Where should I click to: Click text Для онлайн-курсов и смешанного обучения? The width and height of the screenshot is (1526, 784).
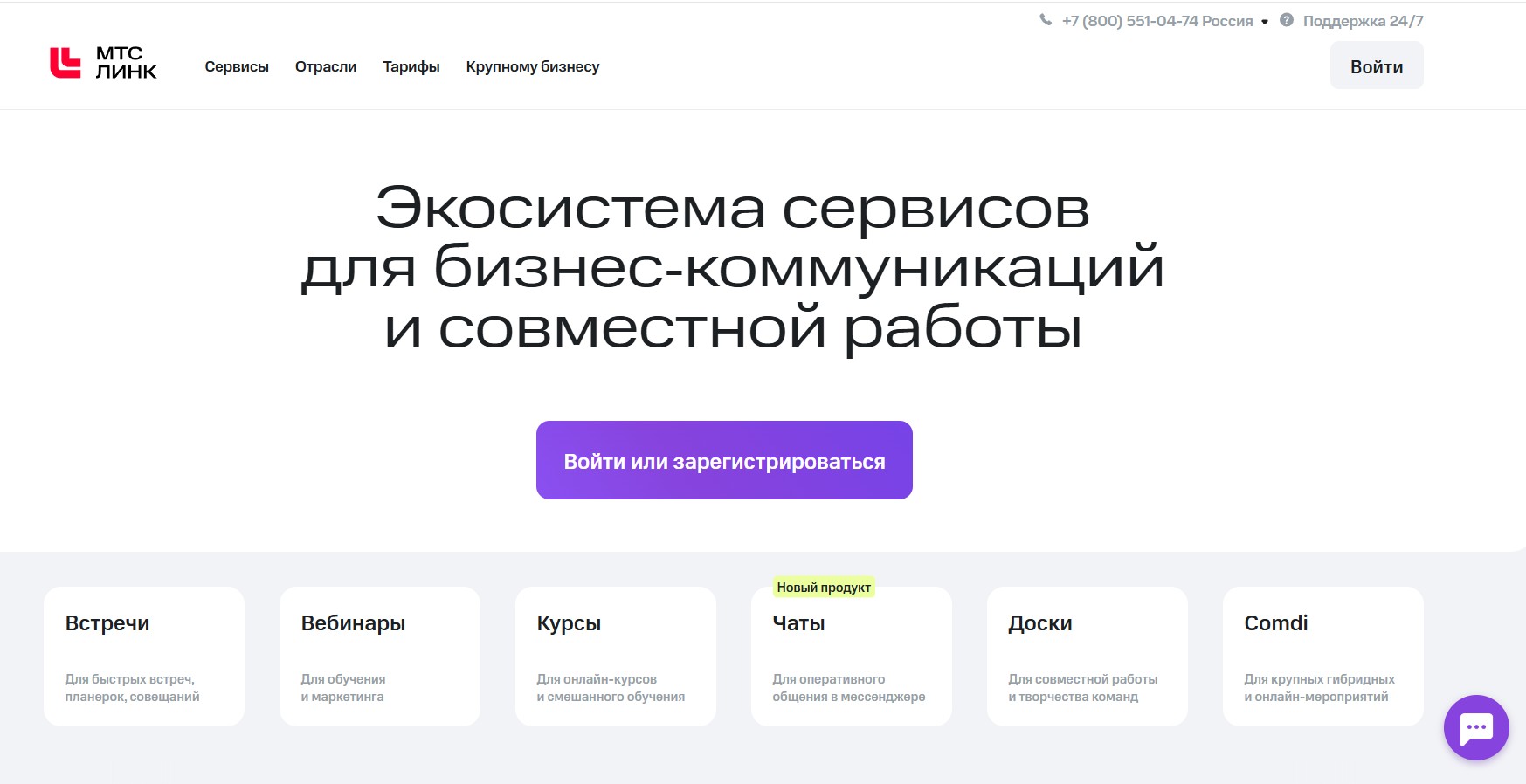[x=611, y=688]
